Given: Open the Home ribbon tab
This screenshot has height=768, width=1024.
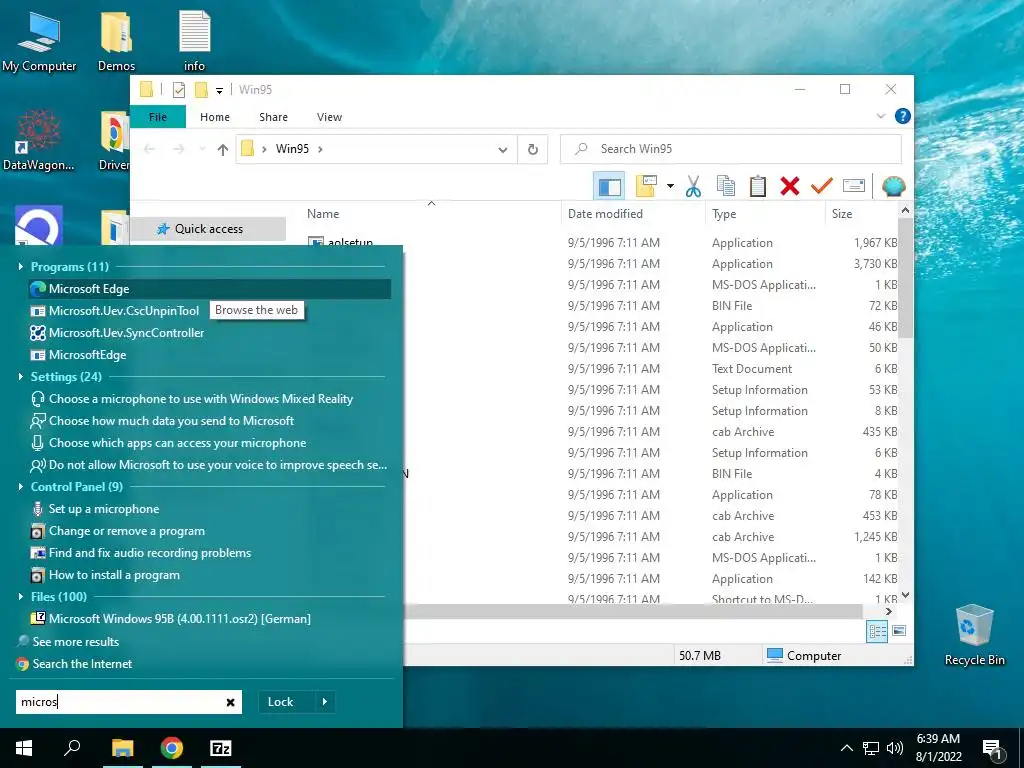Looking at the screenshot, I should click(215, 117).
